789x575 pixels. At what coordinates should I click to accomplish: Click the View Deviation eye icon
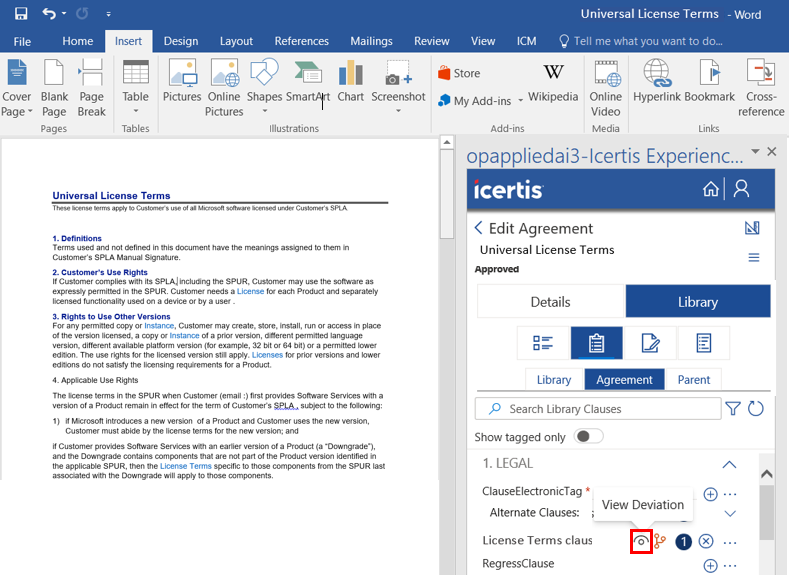(x=641, y=542)
